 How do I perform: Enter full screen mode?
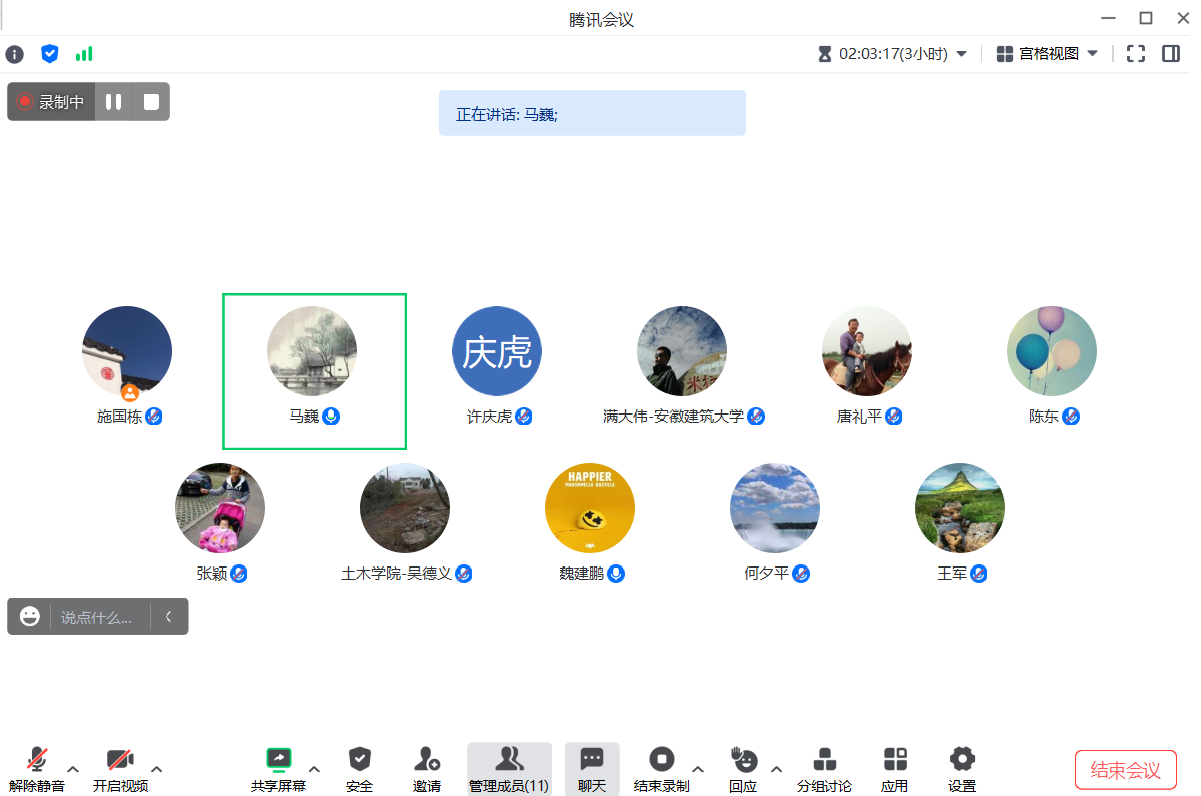1136,54
